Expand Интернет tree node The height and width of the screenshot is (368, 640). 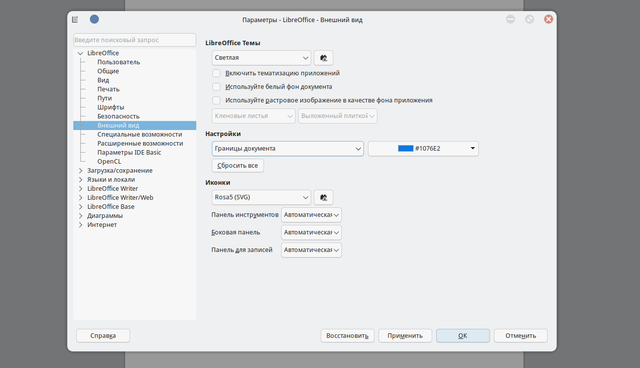[80, 224]
